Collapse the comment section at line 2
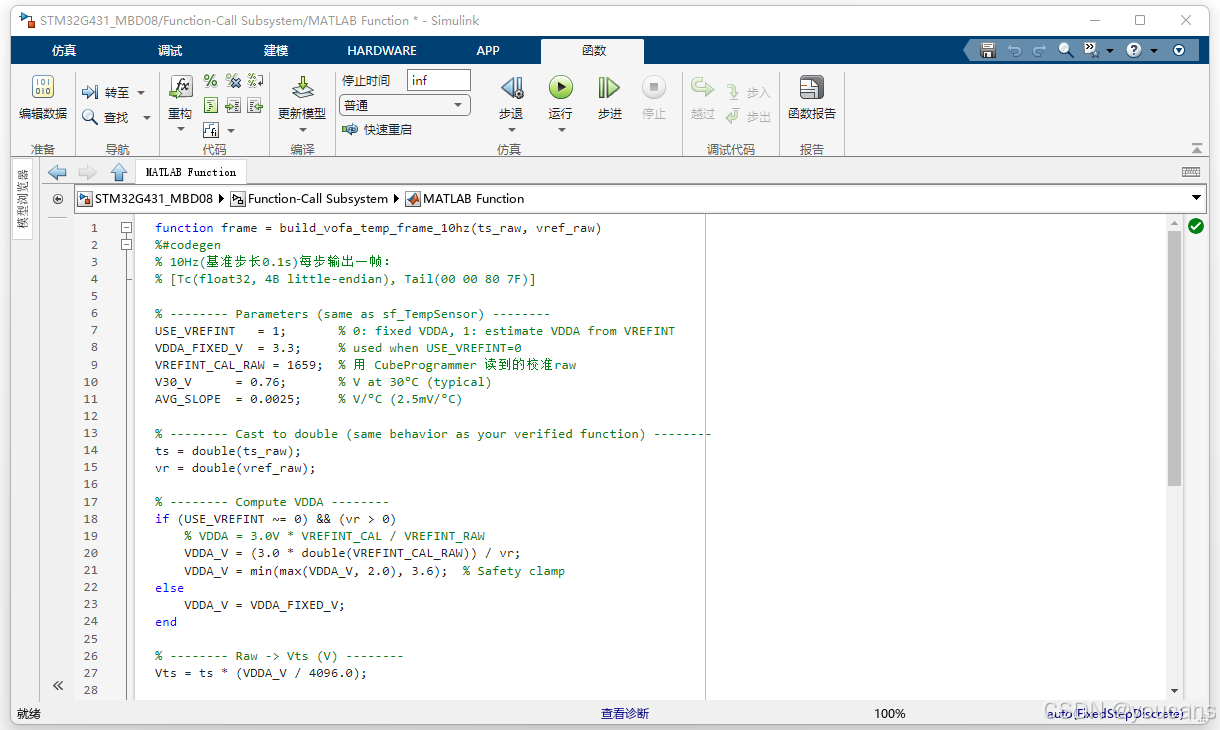This screenshot has height=730, width=1220. [127, 244]
